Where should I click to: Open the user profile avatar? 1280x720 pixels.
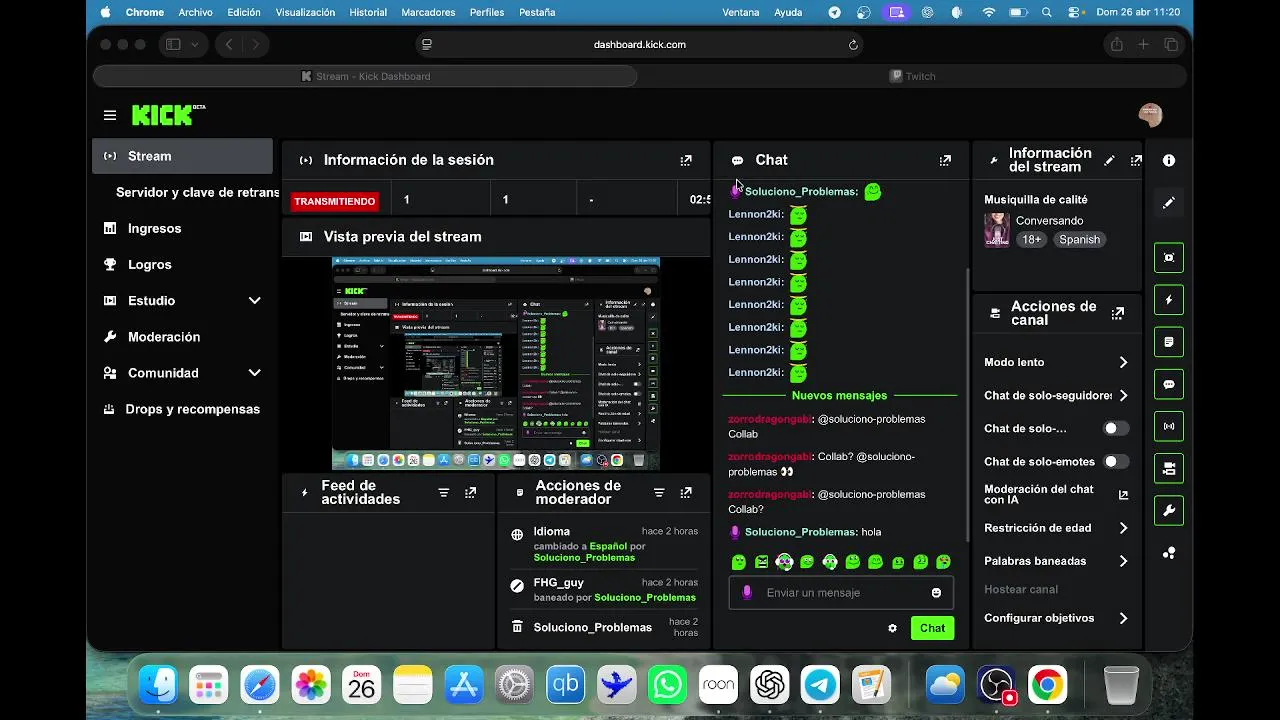pyautogui.click(x=1150, y=115)
